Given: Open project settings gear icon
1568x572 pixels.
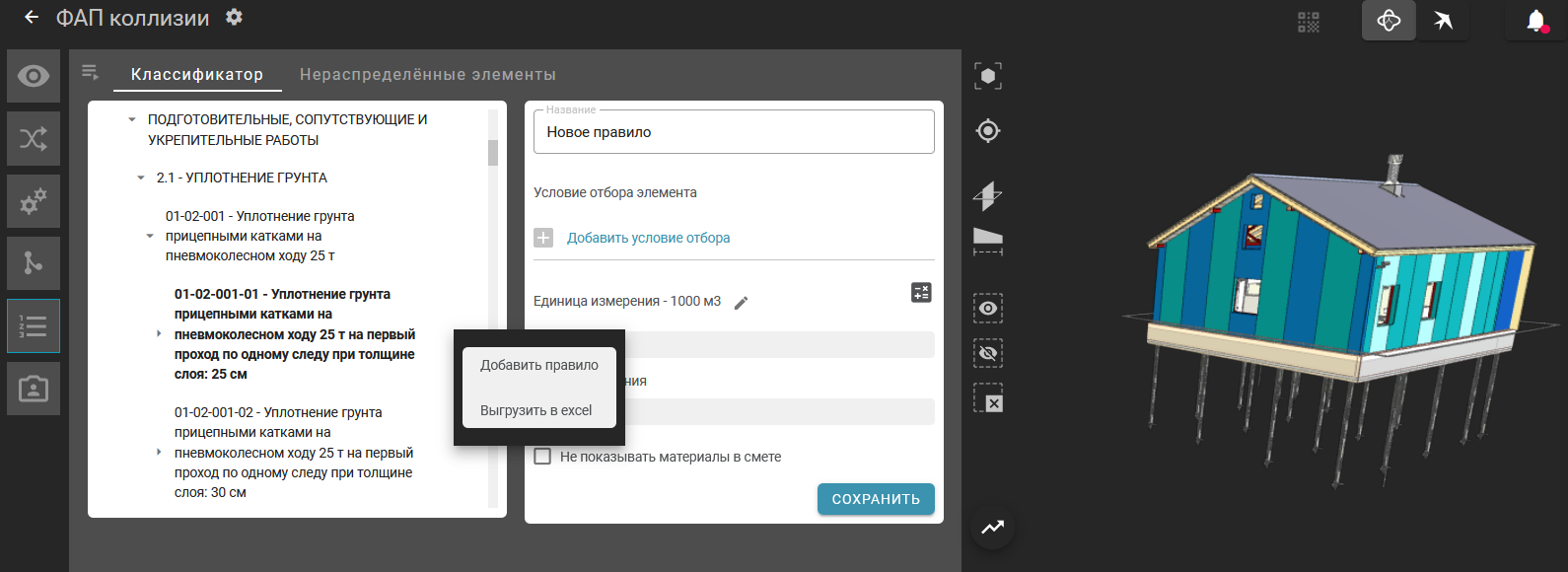Looking at the screenshot, I should pos(234,17).
